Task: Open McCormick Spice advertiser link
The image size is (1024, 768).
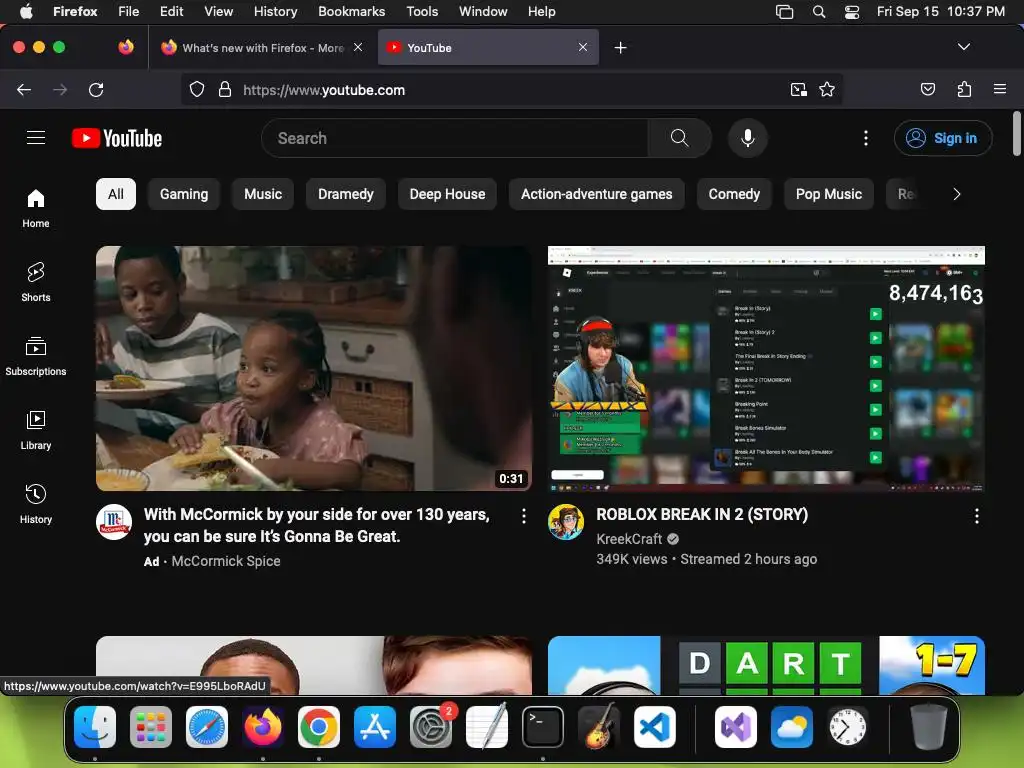Action: 225,561
